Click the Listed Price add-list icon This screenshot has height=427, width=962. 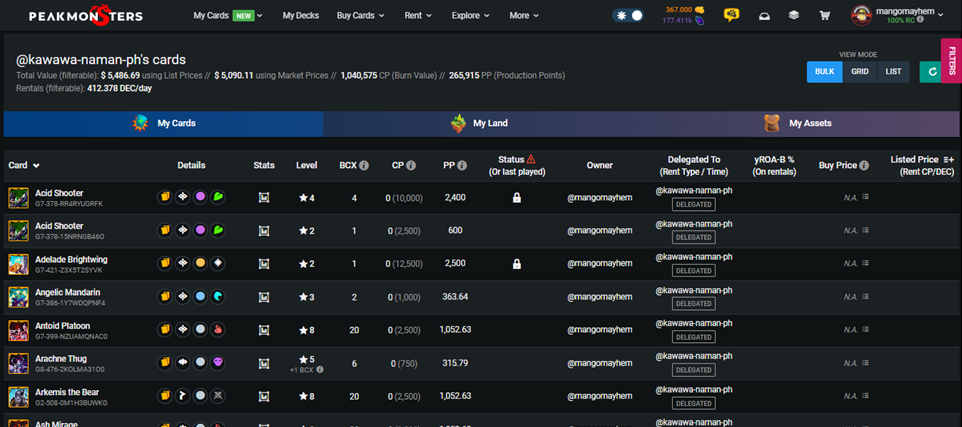(x=948, y=160)
